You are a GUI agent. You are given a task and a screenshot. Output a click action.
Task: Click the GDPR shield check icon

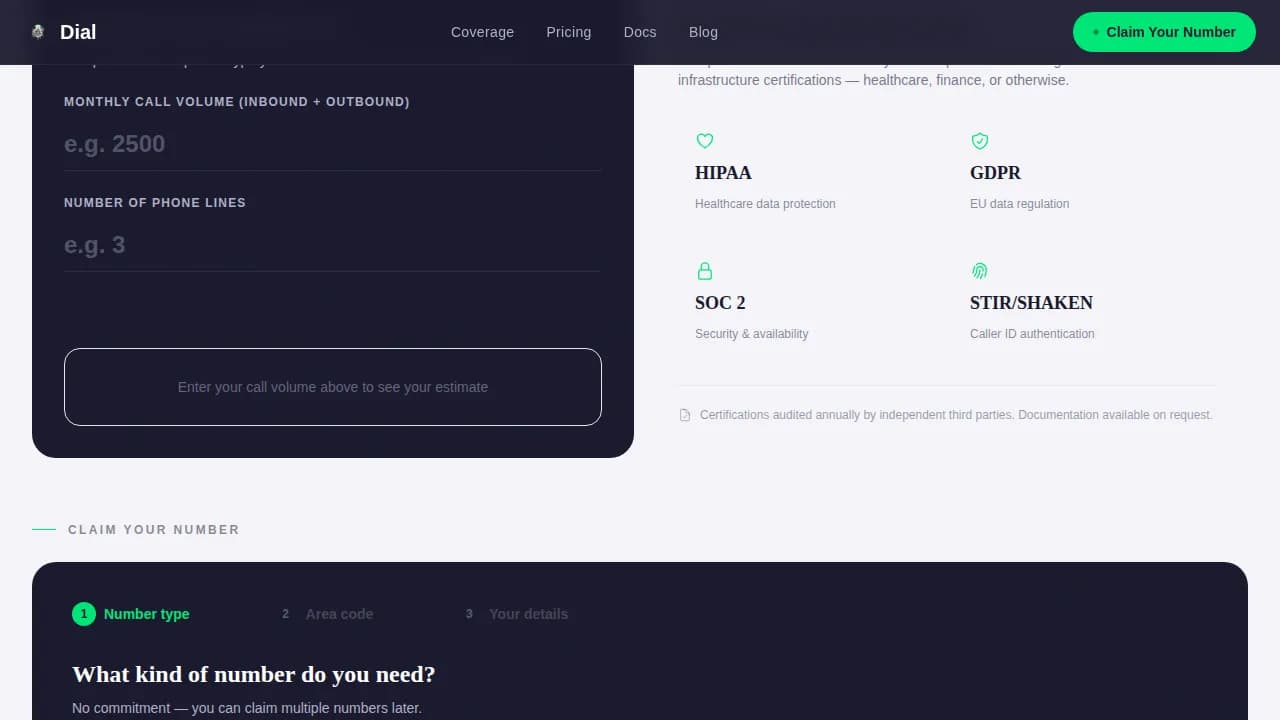click(980, 141)
